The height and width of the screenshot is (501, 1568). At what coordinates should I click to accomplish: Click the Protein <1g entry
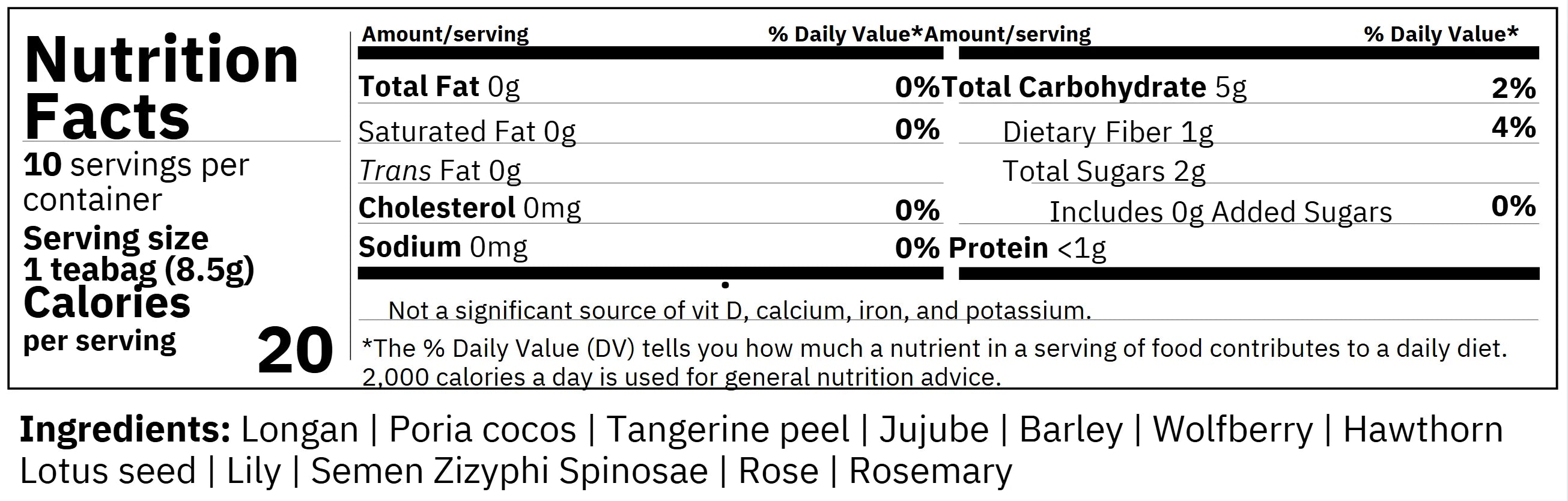[1027, 247]
